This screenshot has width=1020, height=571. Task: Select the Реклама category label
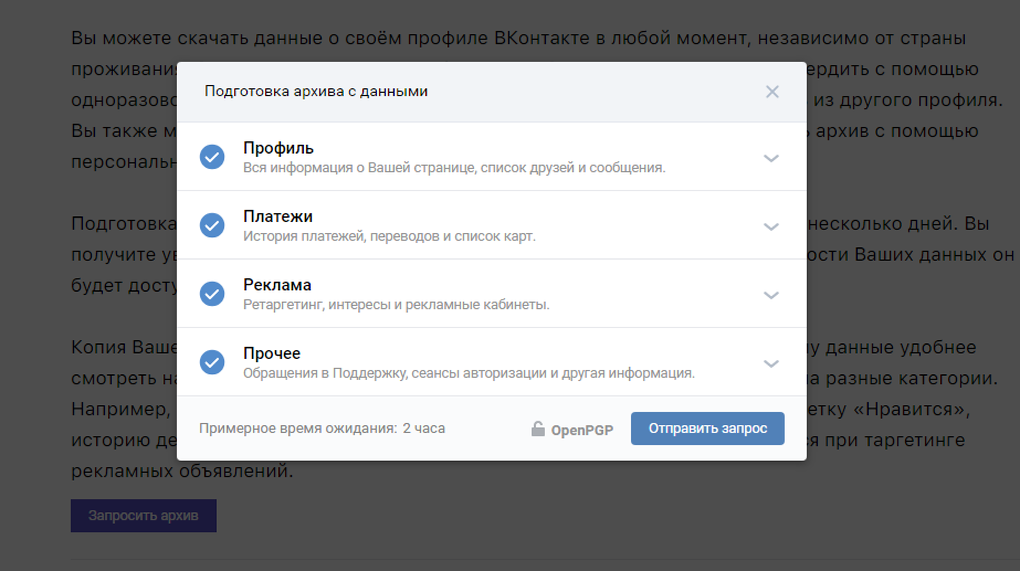277,285
